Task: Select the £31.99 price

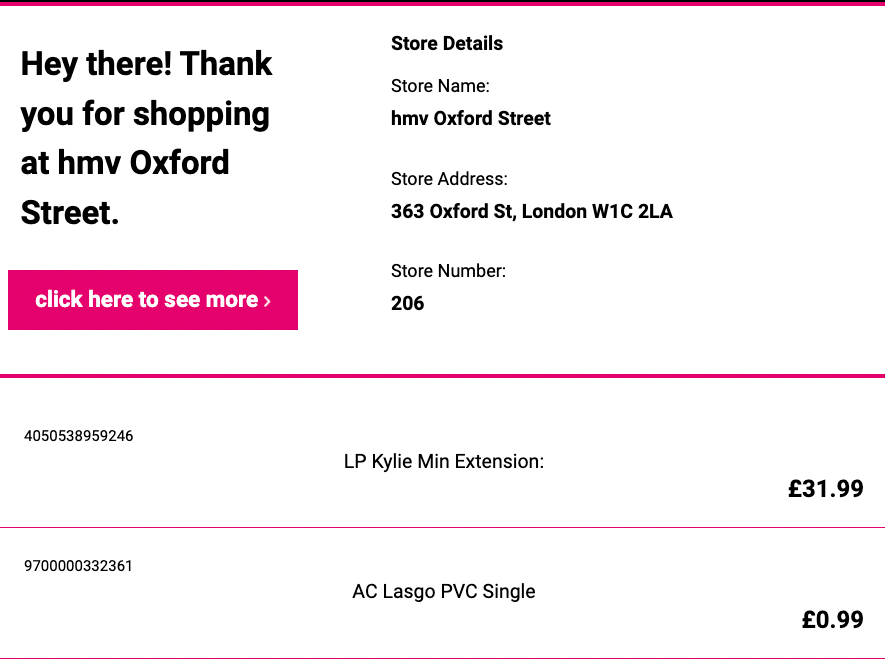Action: pos(826,488)
